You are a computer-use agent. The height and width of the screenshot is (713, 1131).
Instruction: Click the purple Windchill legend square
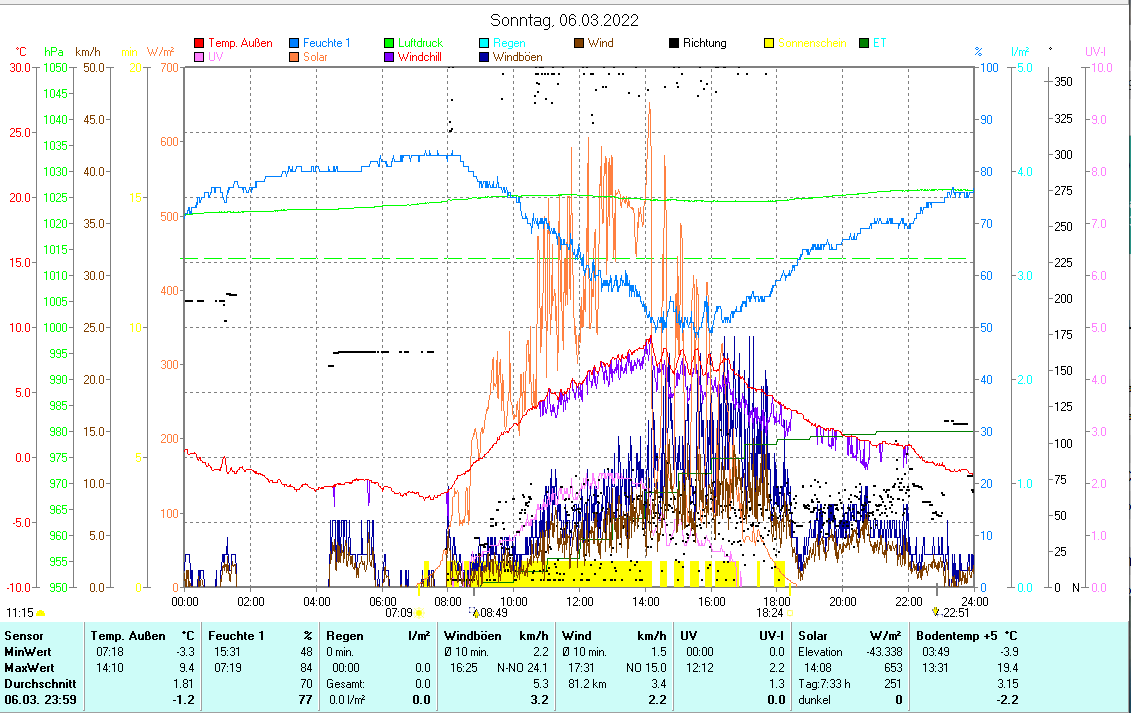point(389,57)
